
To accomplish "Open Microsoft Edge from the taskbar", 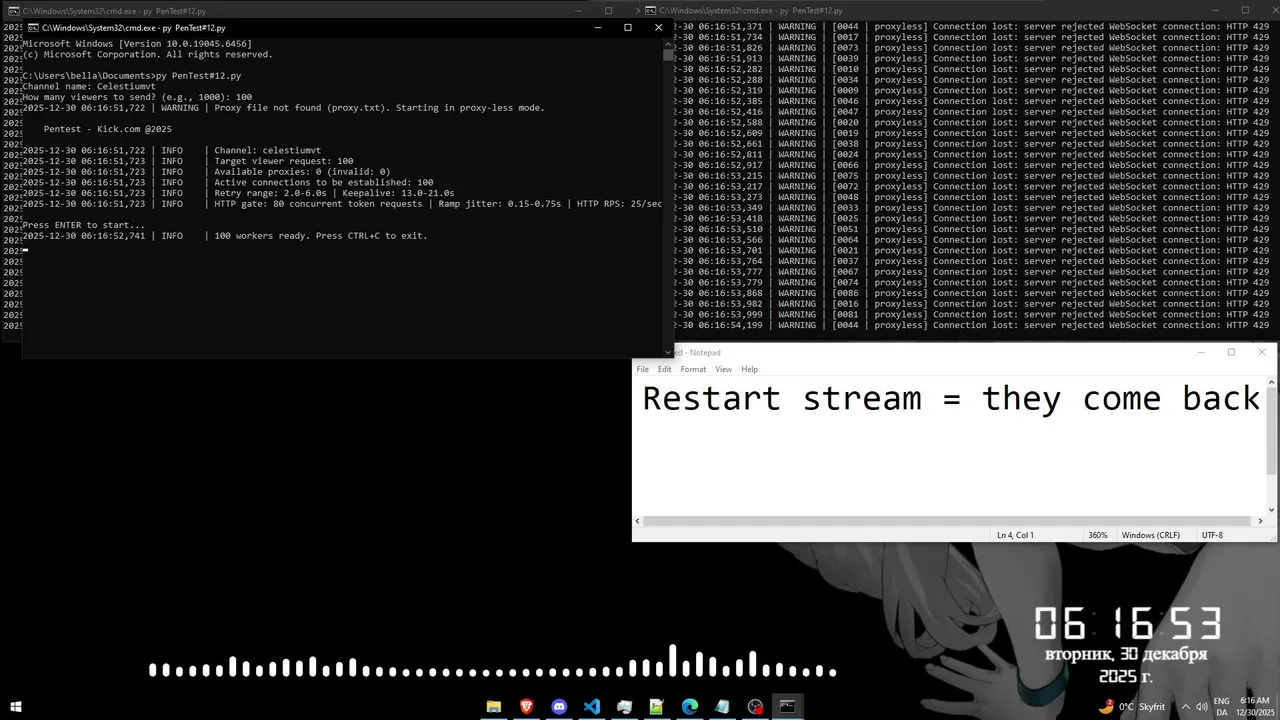I will pos(690,706).
